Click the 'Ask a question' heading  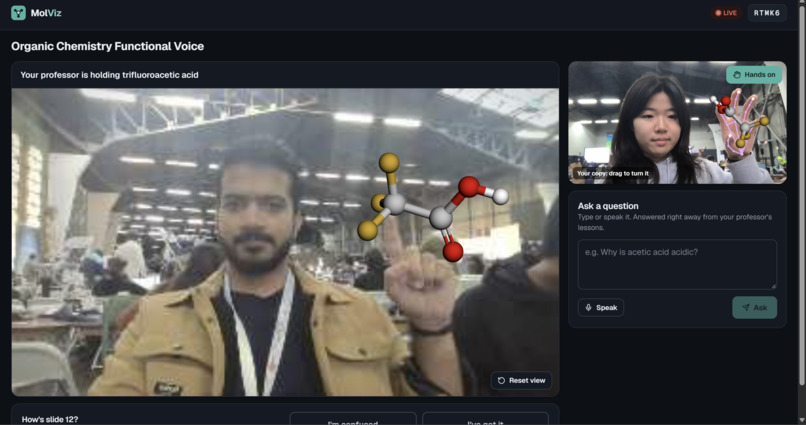click(x=608, y=206)
